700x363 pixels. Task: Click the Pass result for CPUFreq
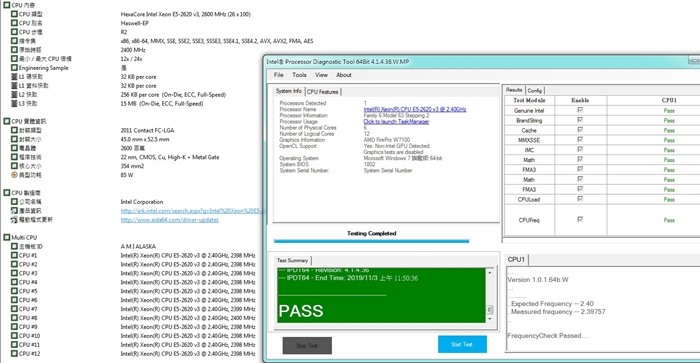pyautogui.click(x=669, y=220)
